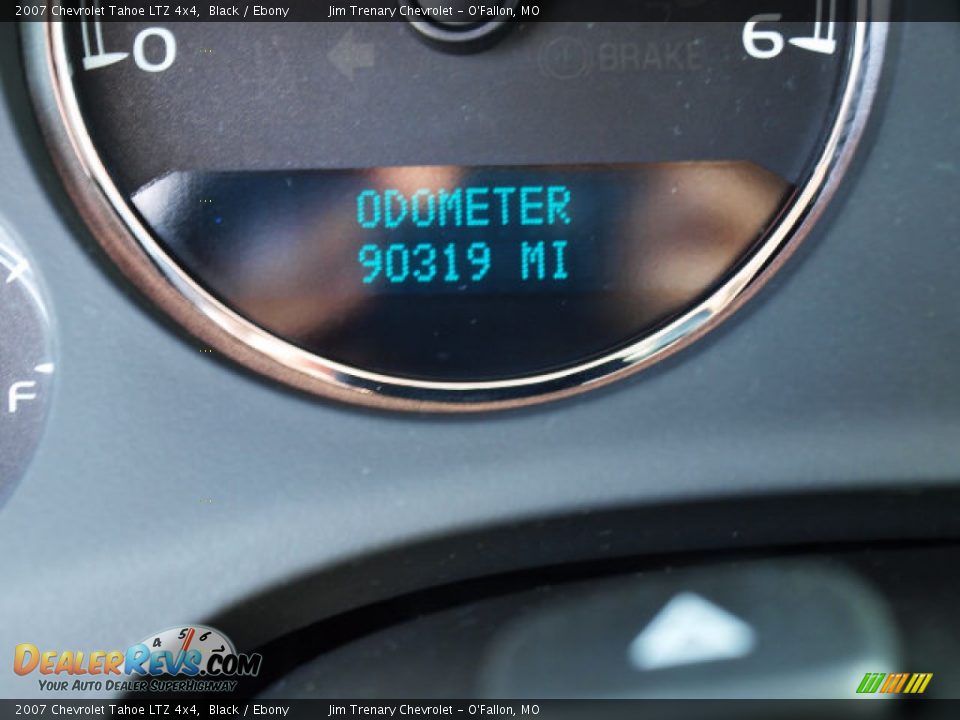This screenshot has width=960, height=720.
Task: Click the circular brake warning symbol
Action: pos(561,57)
